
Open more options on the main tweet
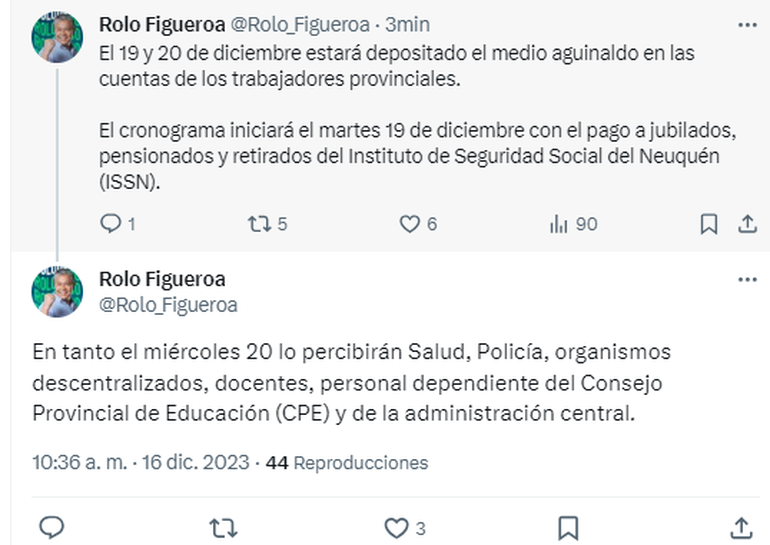click(746, 279)
